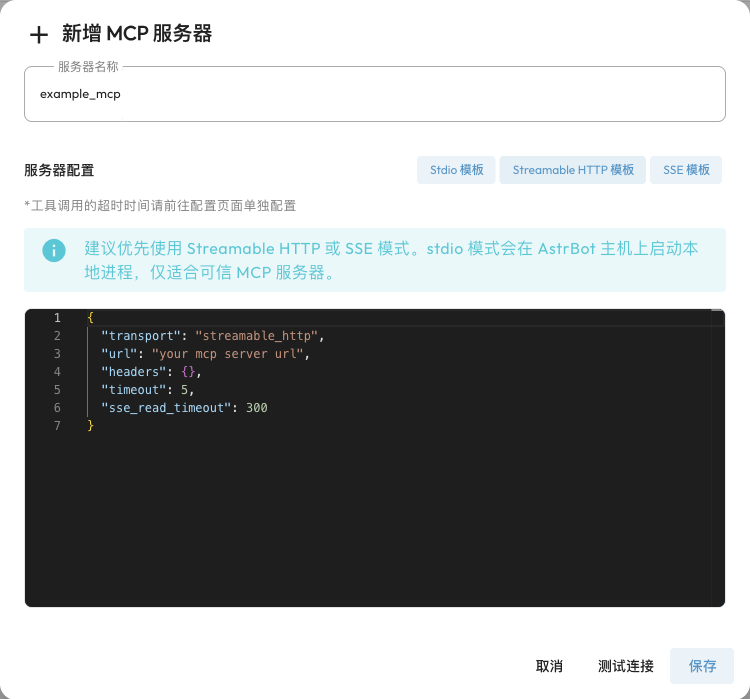Screen dimensions: 750x699
Task: Click line number 7 in the editor gutter
Action: tap(57, 426)
